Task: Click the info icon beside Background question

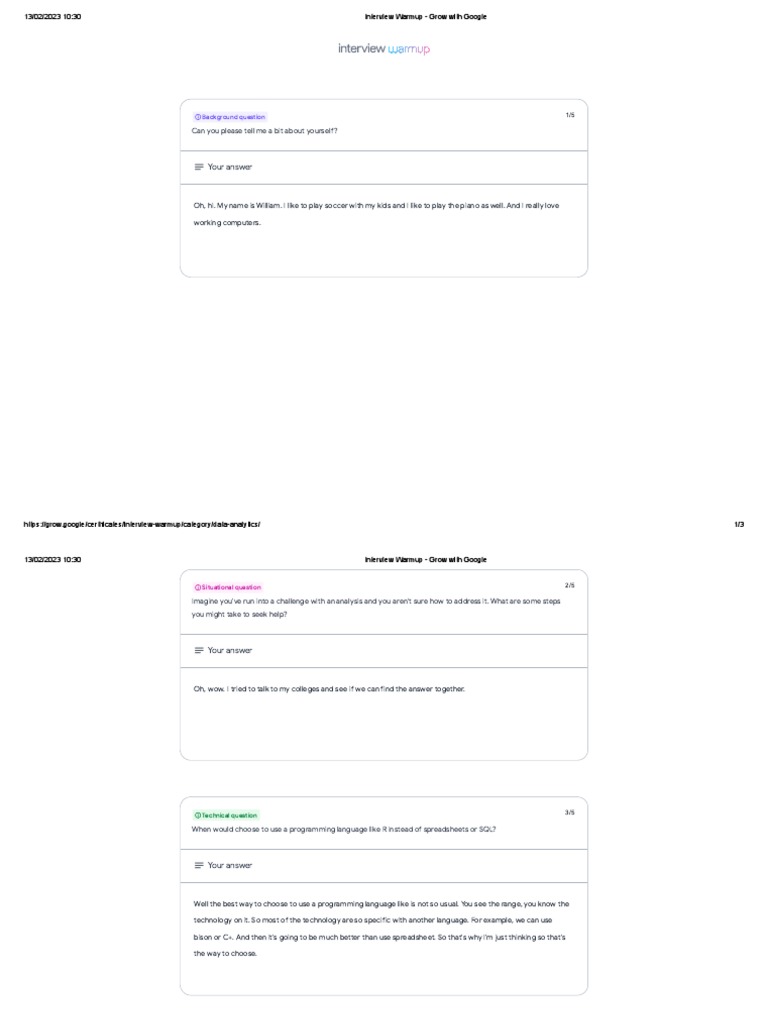Action: [198, 117]
